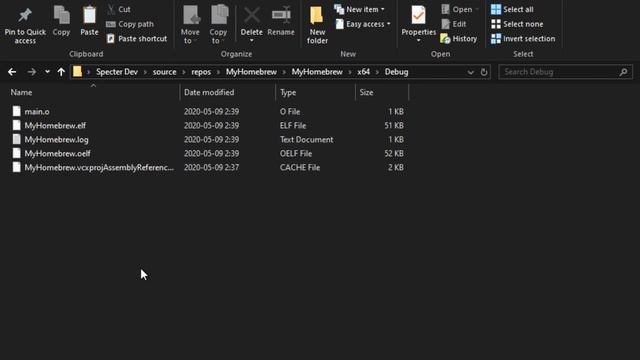
Task: Refresh the Debug folder
Action: pos(484,72)
